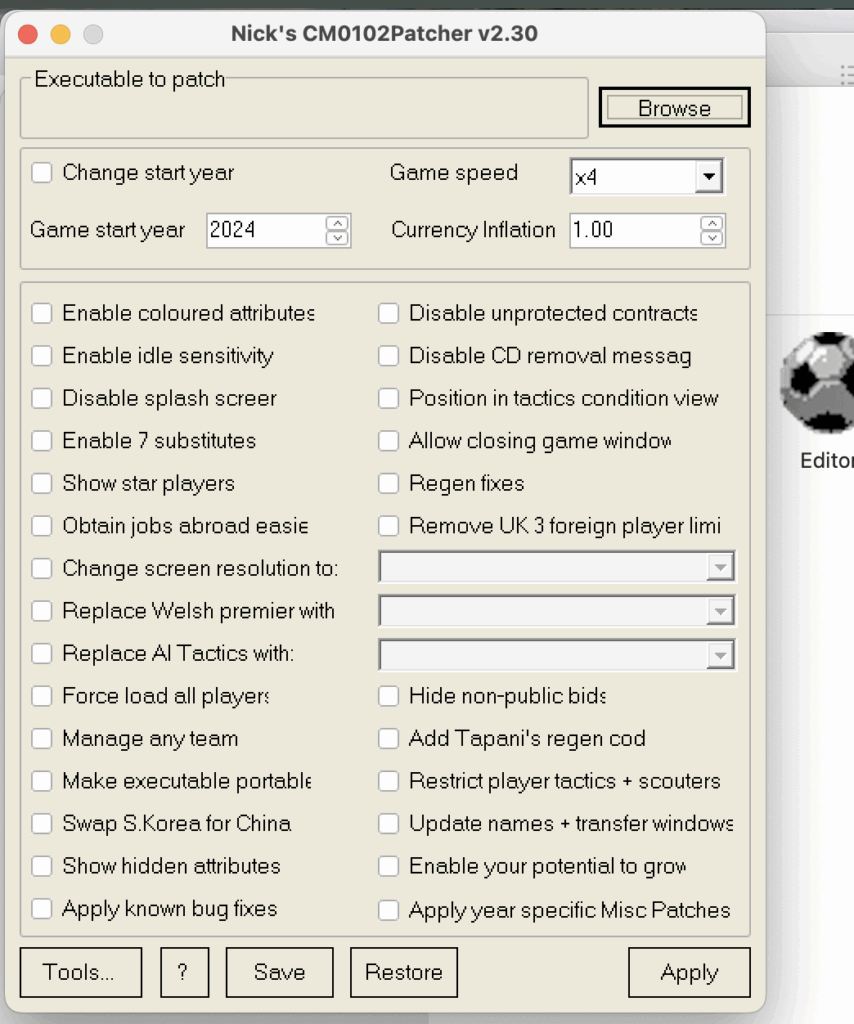Expand the screen resolution dropdown
Screen dimensions: 854x1024
(719, 567)
